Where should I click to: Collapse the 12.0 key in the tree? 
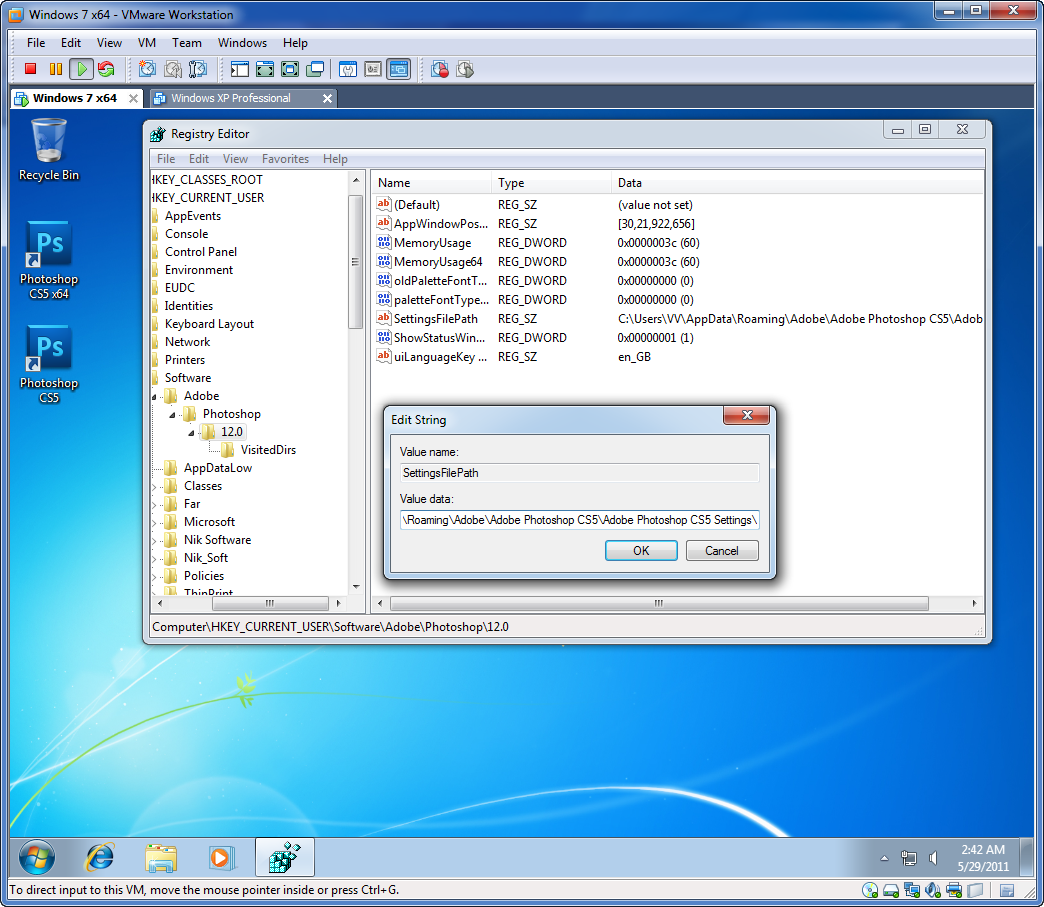coord(192,433)
